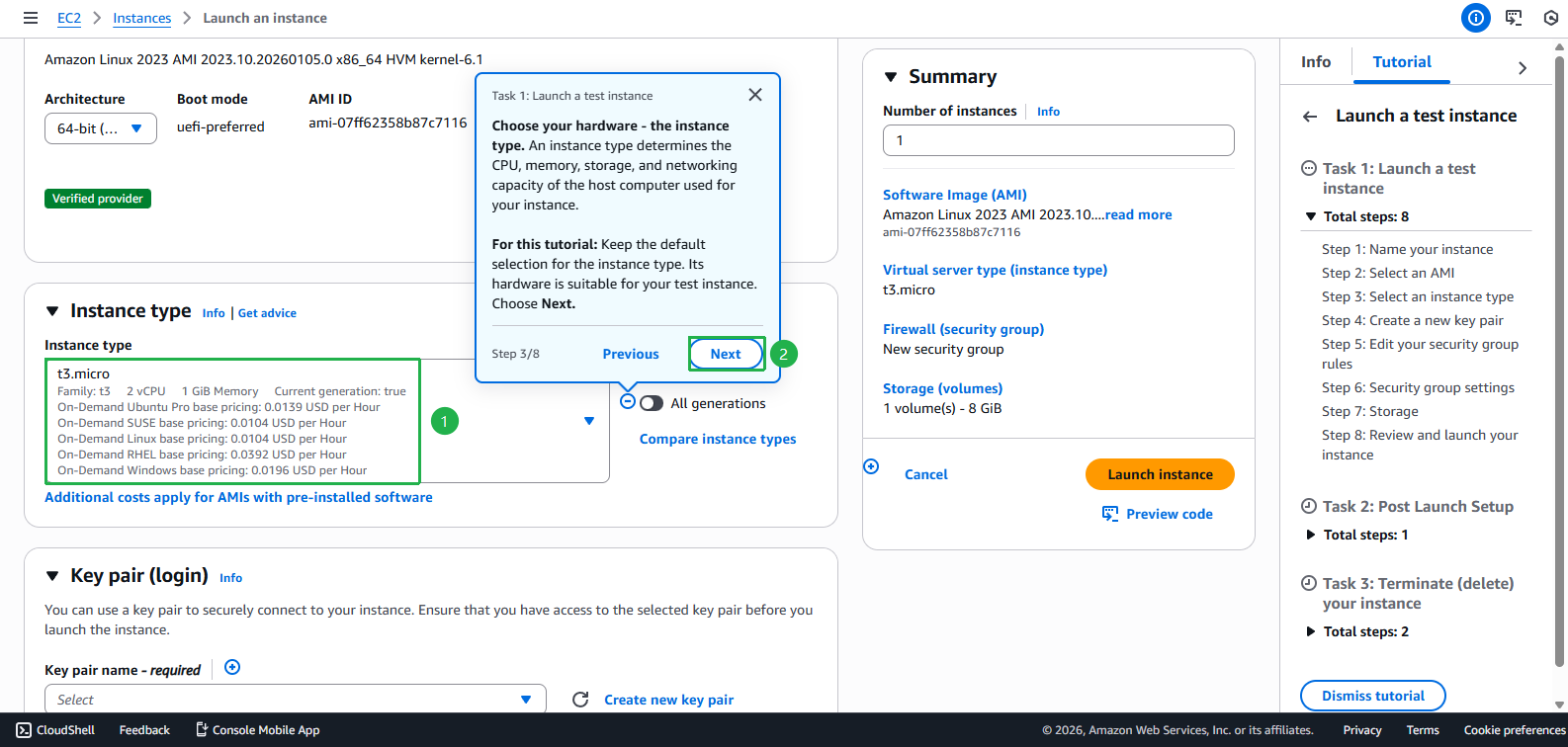
Task: Click the Launch instance button
Action: (1159, 474)
